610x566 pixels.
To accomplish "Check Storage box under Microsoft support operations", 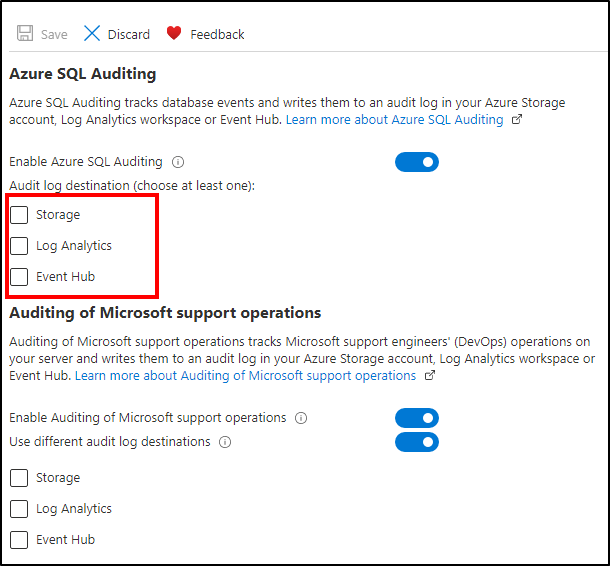I will [x=19, y=479].
